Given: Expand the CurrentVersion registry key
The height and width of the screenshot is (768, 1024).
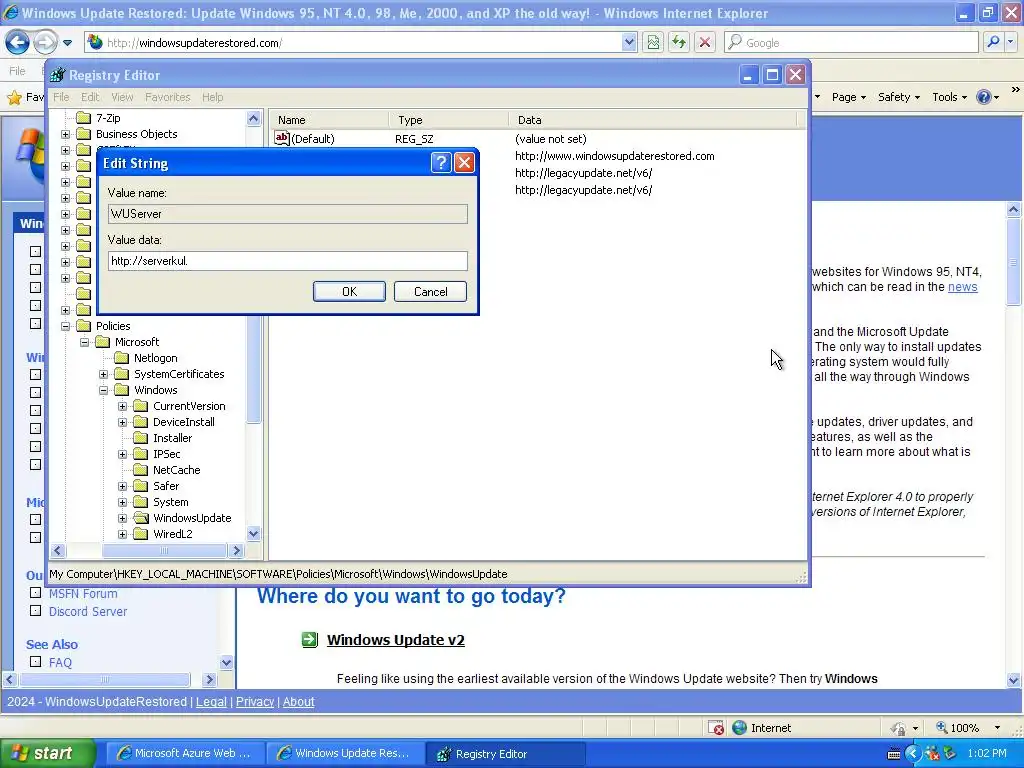Looking at the screenshot, I should click(122, 406).
